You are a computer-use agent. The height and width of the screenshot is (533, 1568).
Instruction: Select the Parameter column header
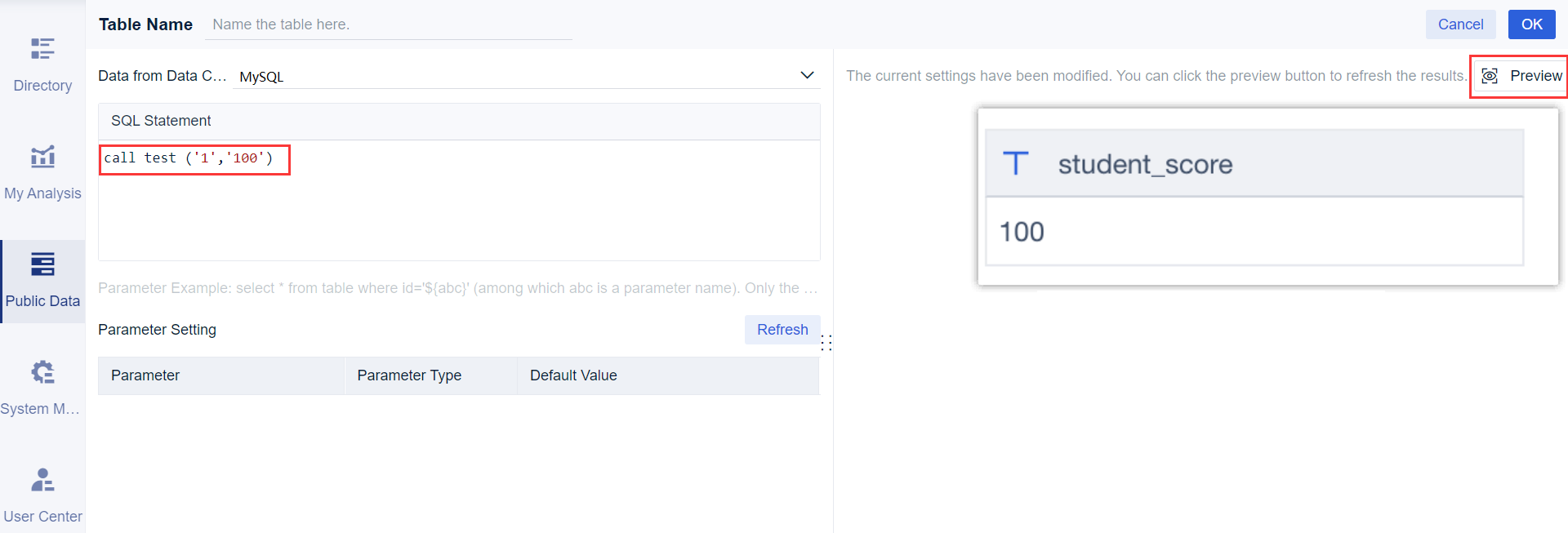tap(145, 375)
